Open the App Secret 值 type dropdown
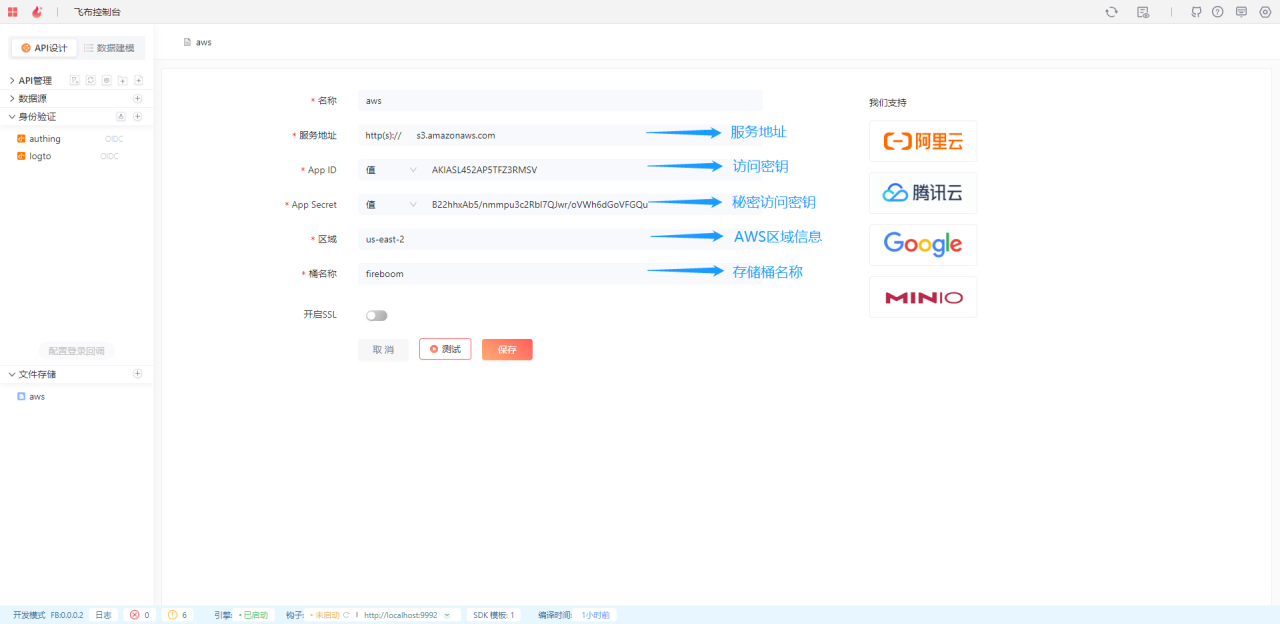 coord(391,205)
